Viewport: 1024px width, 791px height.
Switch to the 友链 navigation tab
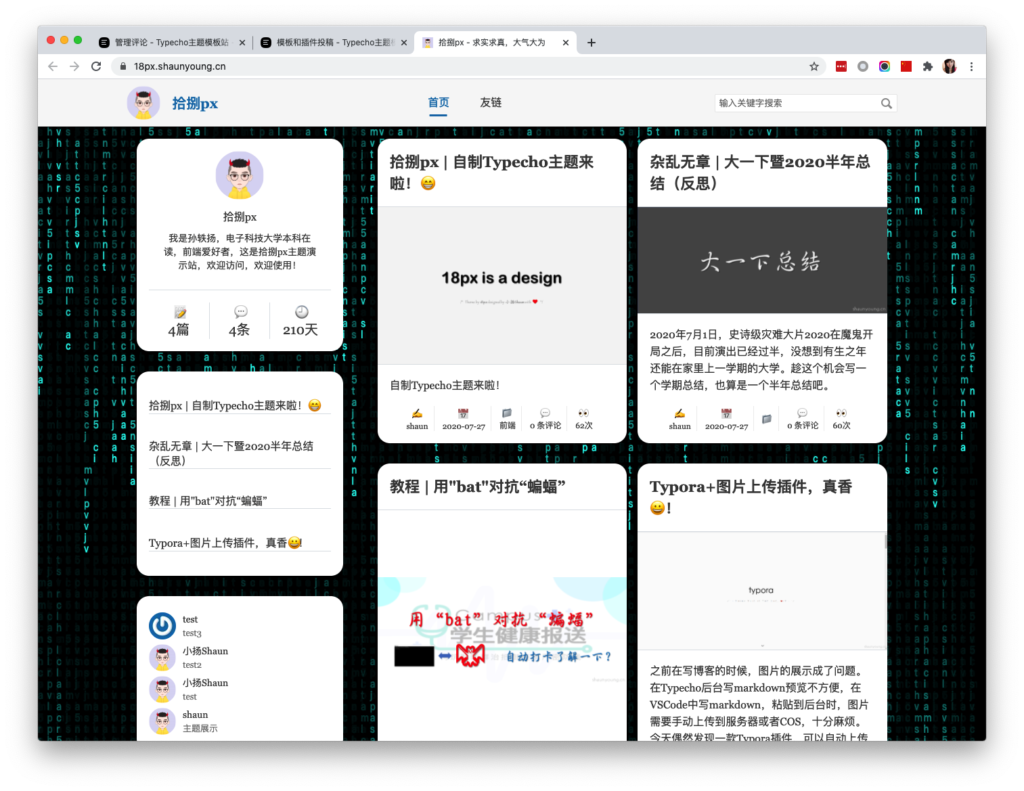pos(490,102)
